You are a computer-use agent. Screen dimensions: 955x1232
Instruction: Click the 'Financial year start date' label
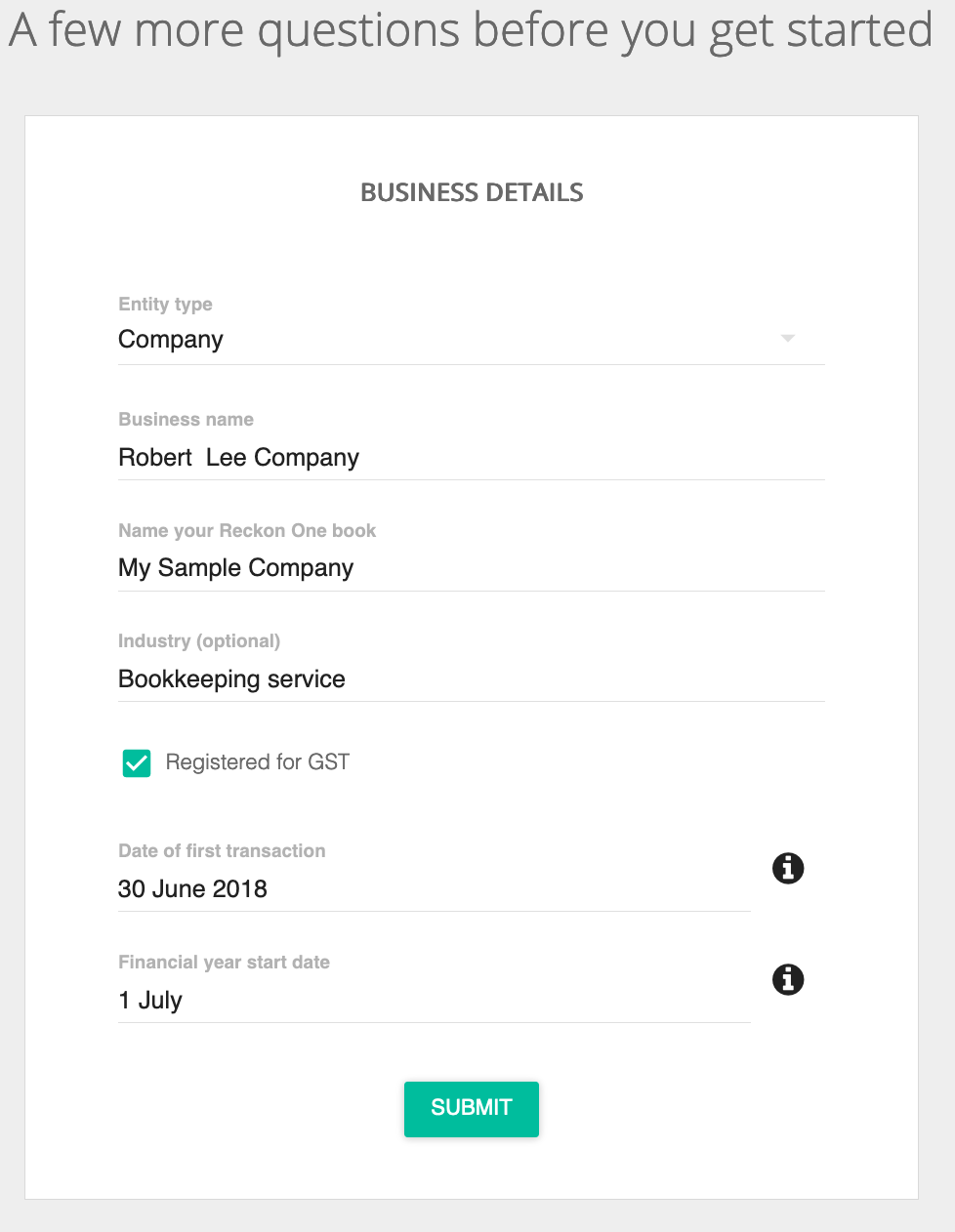pyautogui.click(x=224, y=962)
